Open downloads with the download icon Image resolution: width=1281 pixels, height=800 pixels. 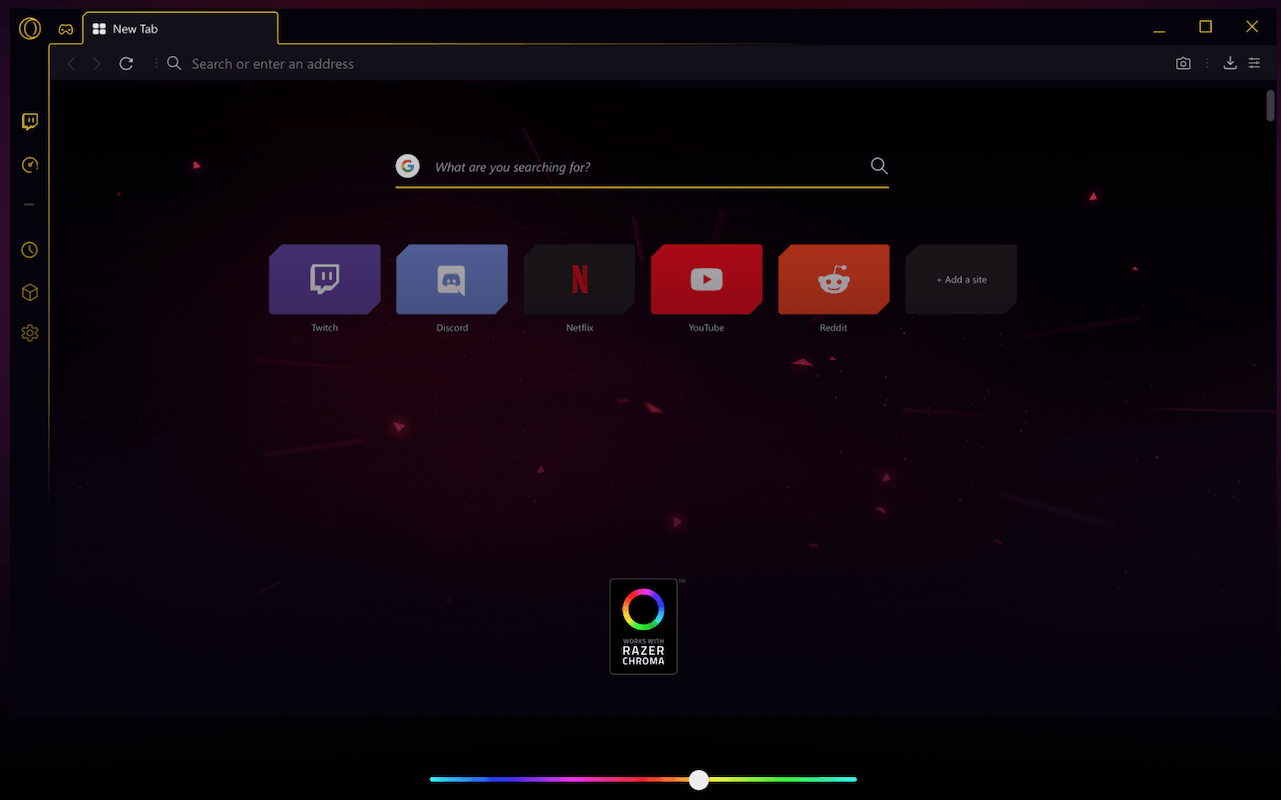1230,64
